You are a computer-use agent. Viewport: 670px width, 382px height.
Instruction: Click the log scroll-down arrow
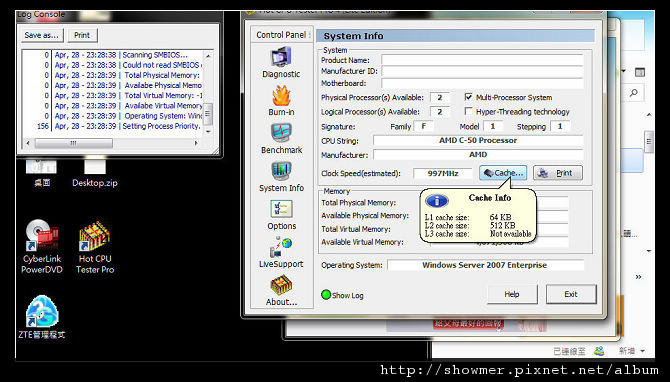pyautogui.click(x=208, y=131)
